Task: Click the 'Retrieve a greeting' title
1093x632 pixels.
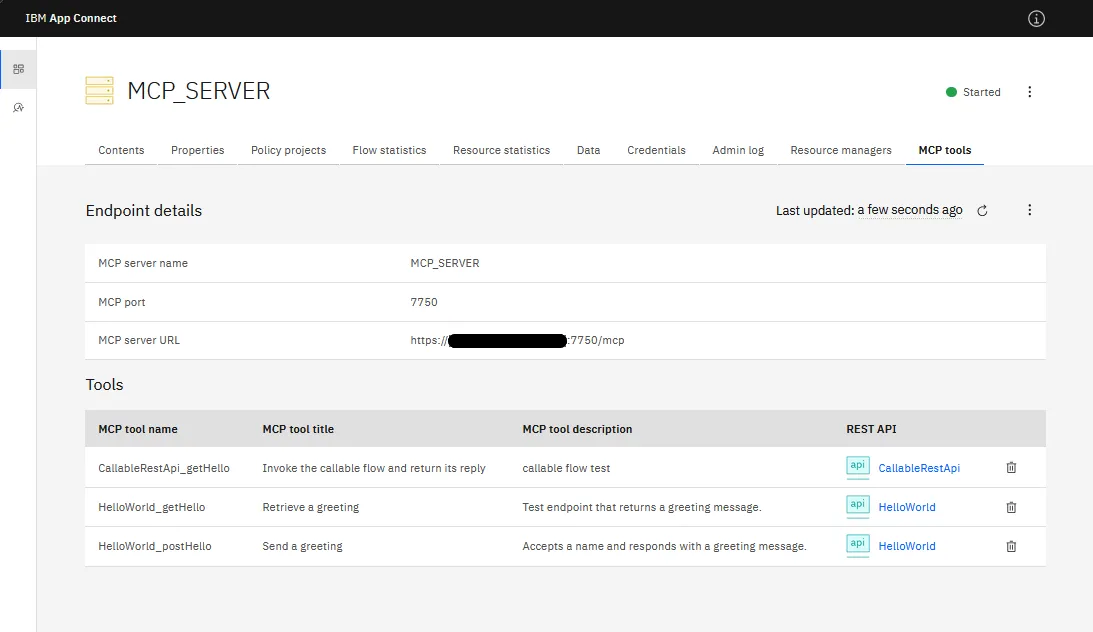Action: tap(310, 507)
